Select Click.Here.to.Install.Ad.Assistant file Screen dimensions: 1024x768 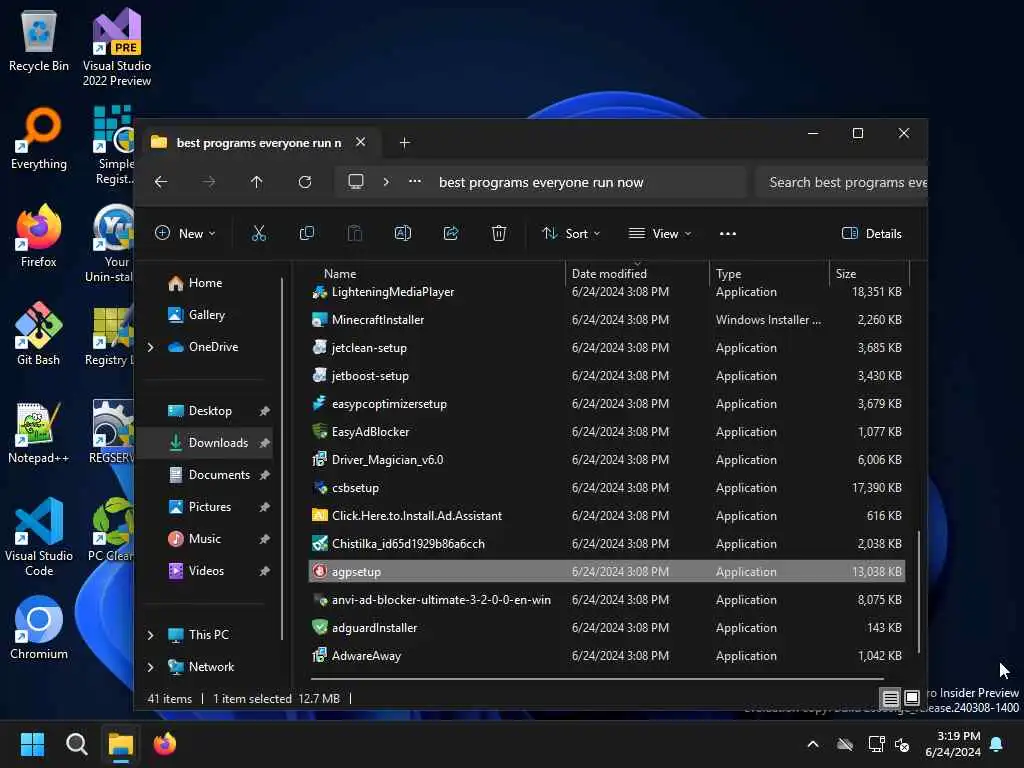[x=607, y=516]
